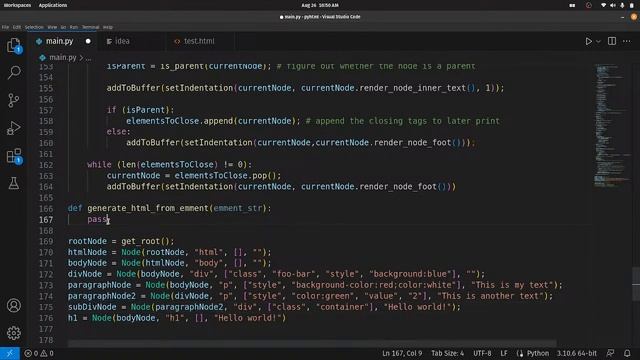The image size is (640, 360).
Task: Click the feedback icon in status bar
Action: pos(610,353)
